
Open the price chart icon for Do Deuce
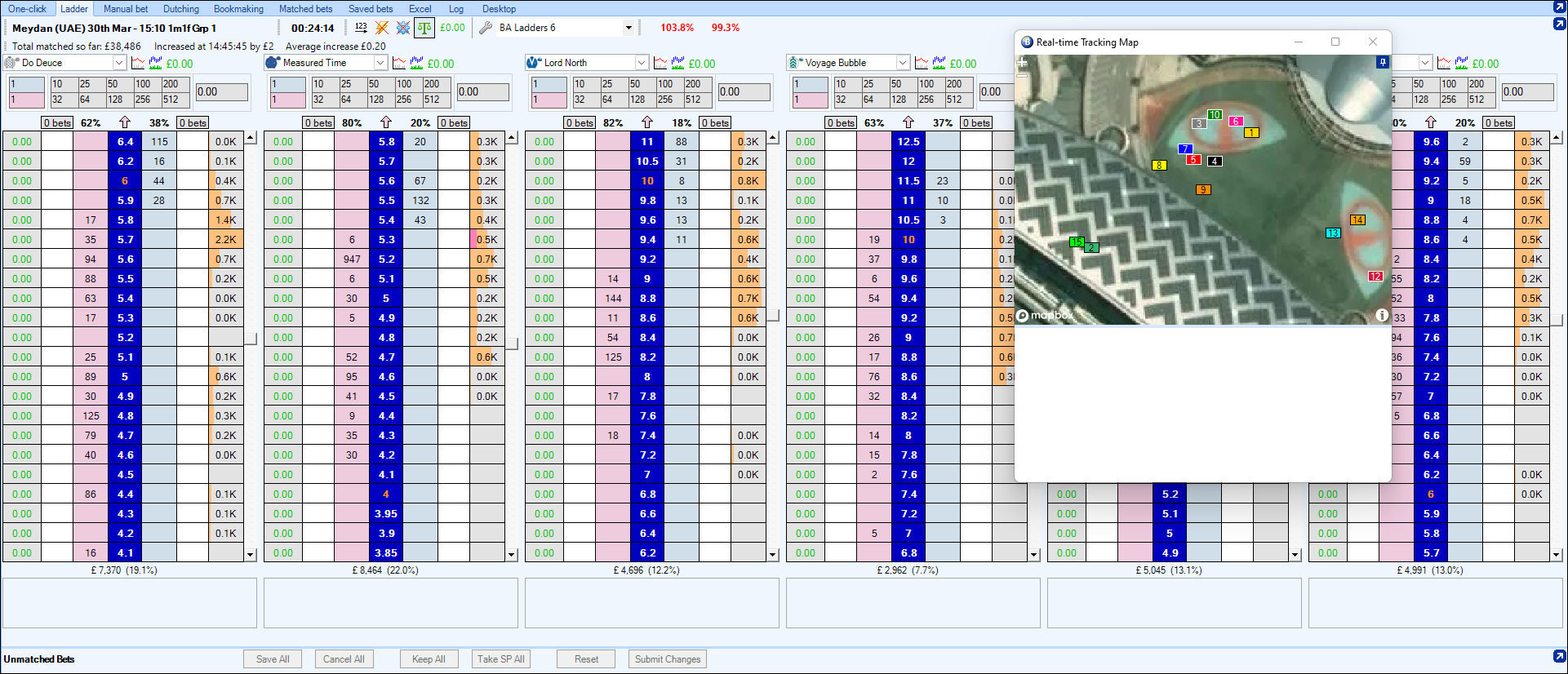click(138, 63)
